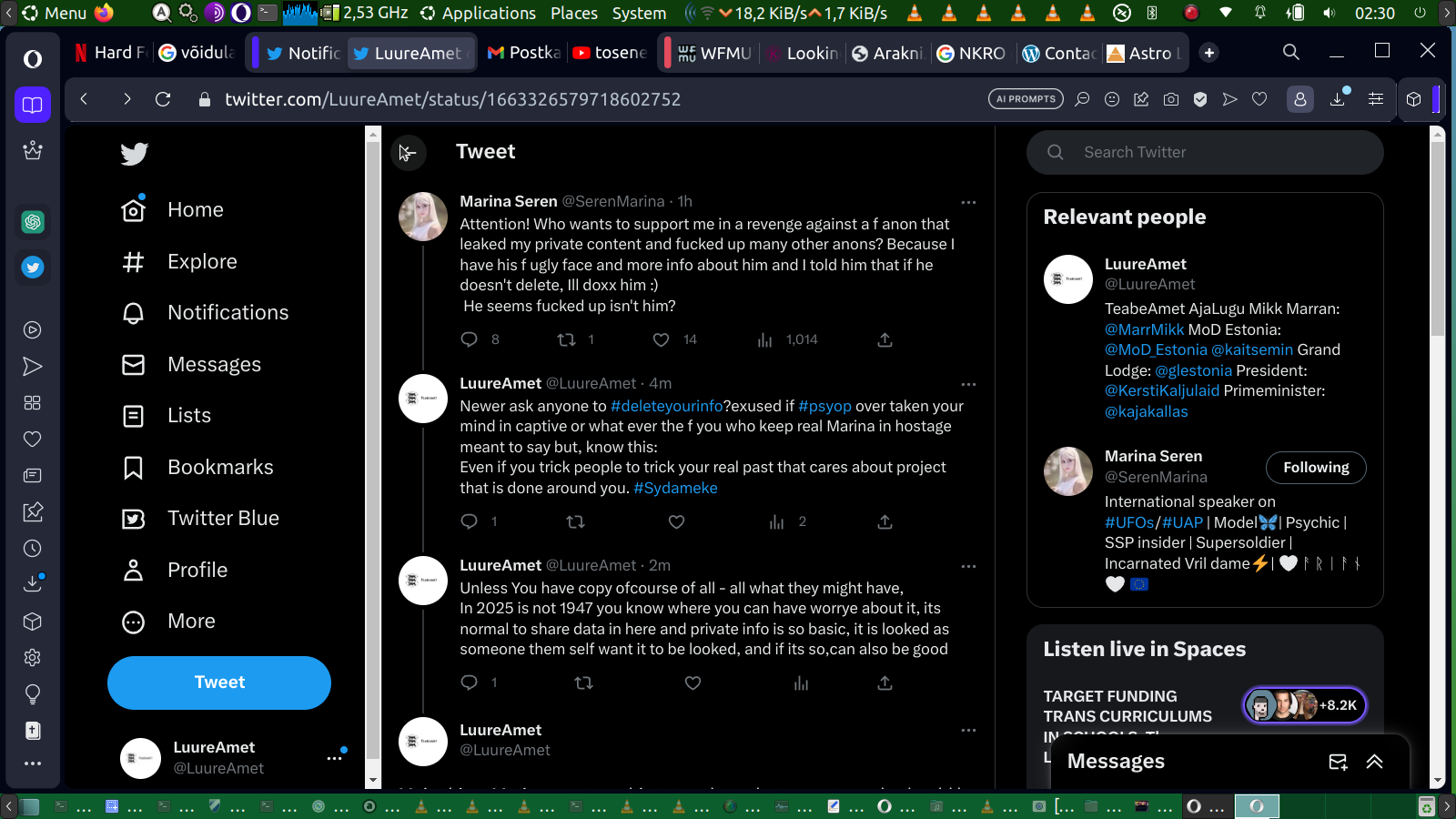Click the Search Twitter field

click(1205, 153)
